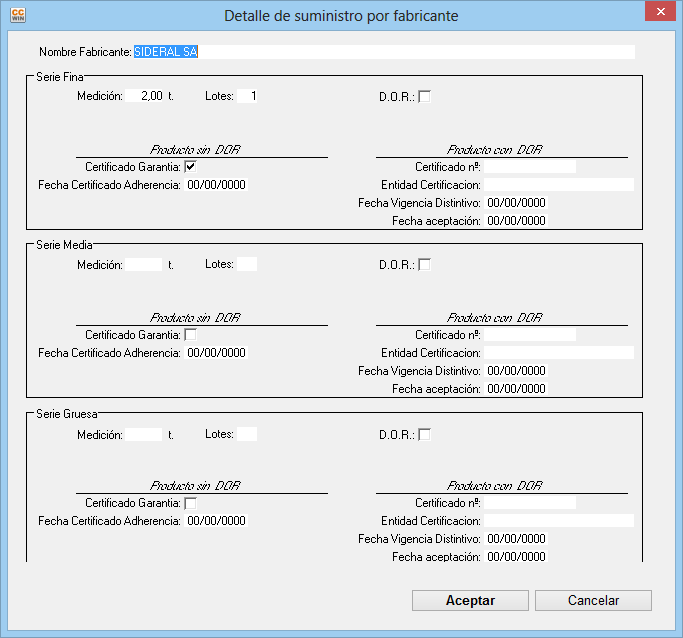The width and height of the screenshot is (683, 638).
Task: Click the 'Serie Gruesa' group label
Action: 67,414
